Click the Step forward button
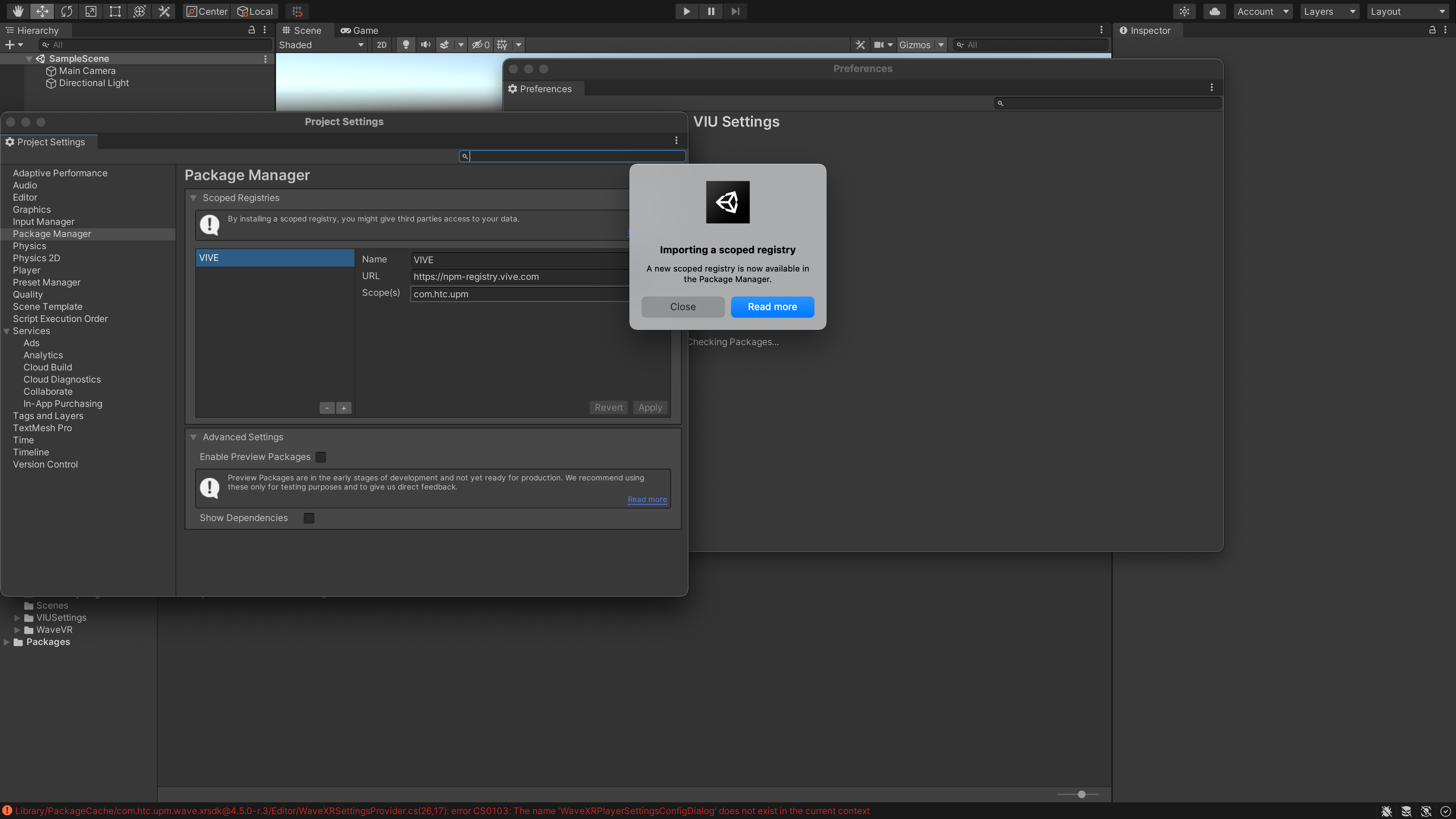The height and width of the screenshot is (819, 1456). [x=735, y=11]
